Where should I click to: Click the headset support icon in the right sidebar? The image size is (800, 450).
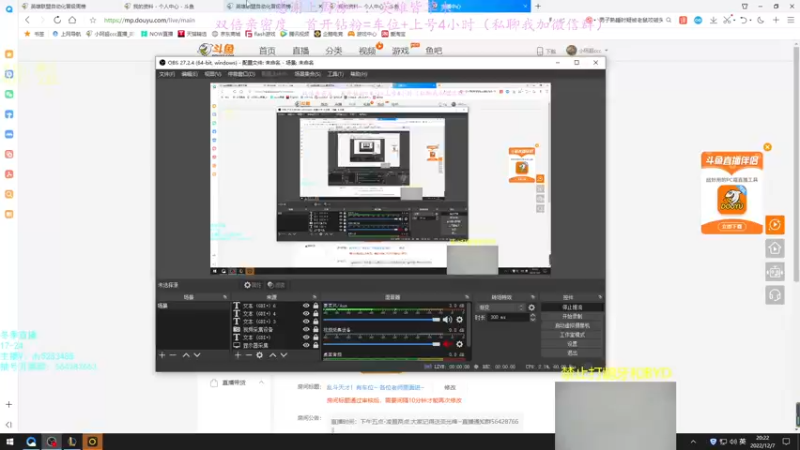pos(774,295)
